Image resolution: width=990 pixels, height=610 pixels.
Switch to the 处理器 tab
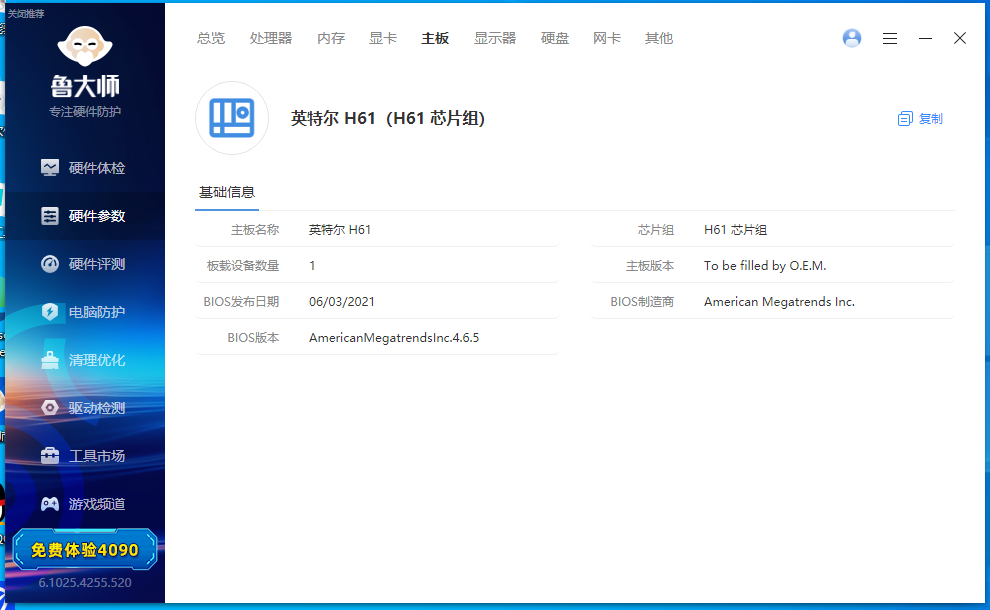coord(271,39)
